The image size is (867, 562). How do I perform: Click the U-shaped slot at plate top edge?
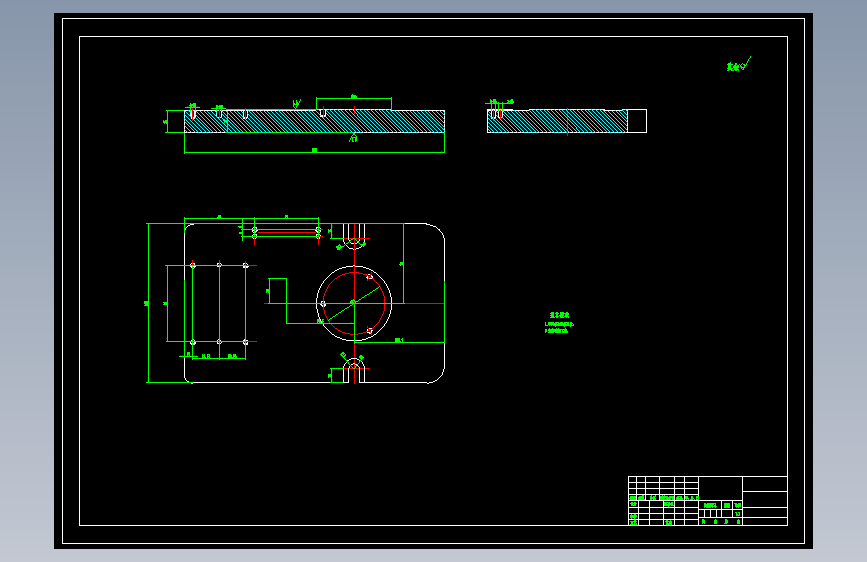point(354,235)
